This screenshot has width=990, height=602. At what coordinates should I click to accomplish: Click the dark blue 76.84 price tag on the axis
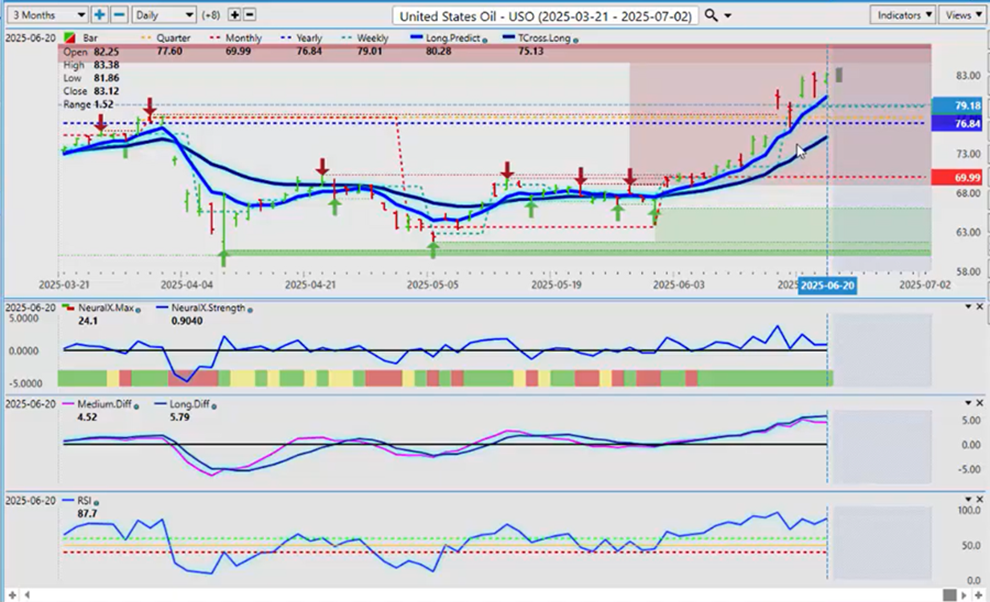tap(958, 123)
